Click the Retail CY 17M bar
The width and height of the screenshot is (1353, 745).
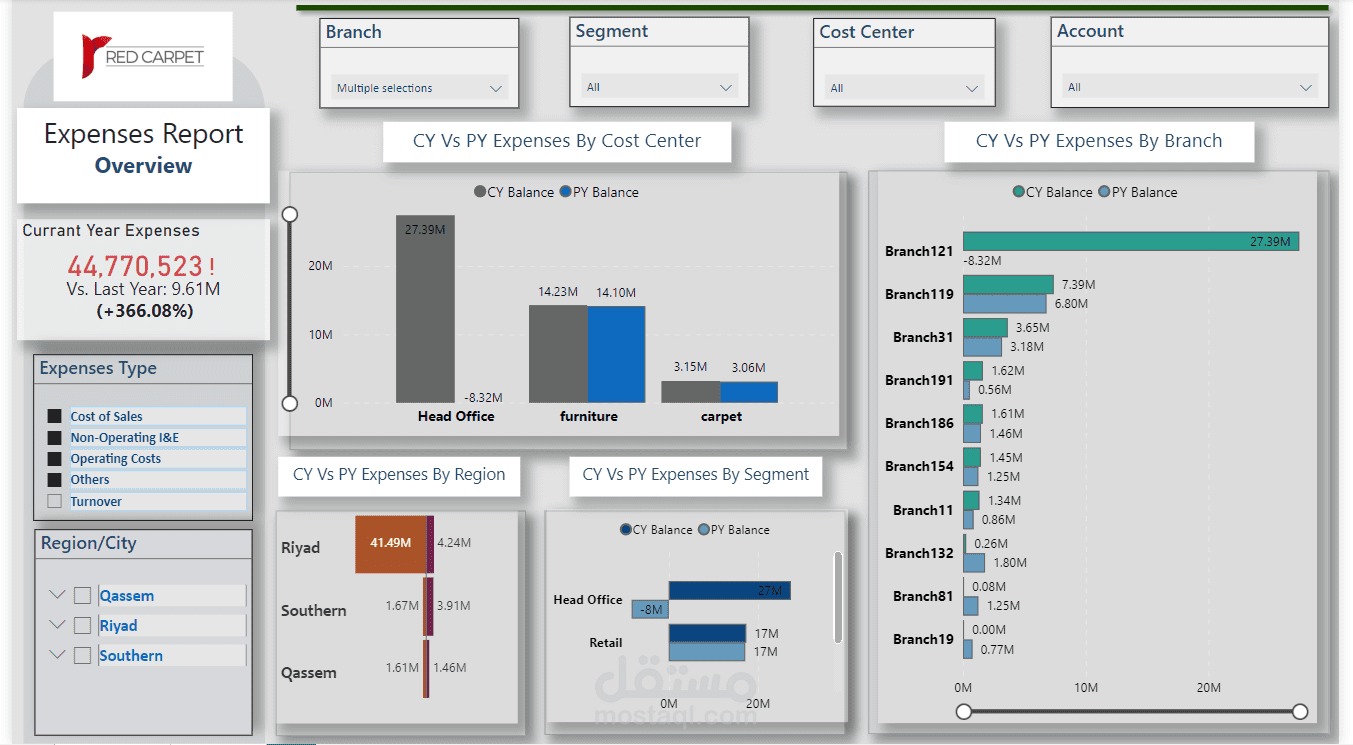pos(707,633)
